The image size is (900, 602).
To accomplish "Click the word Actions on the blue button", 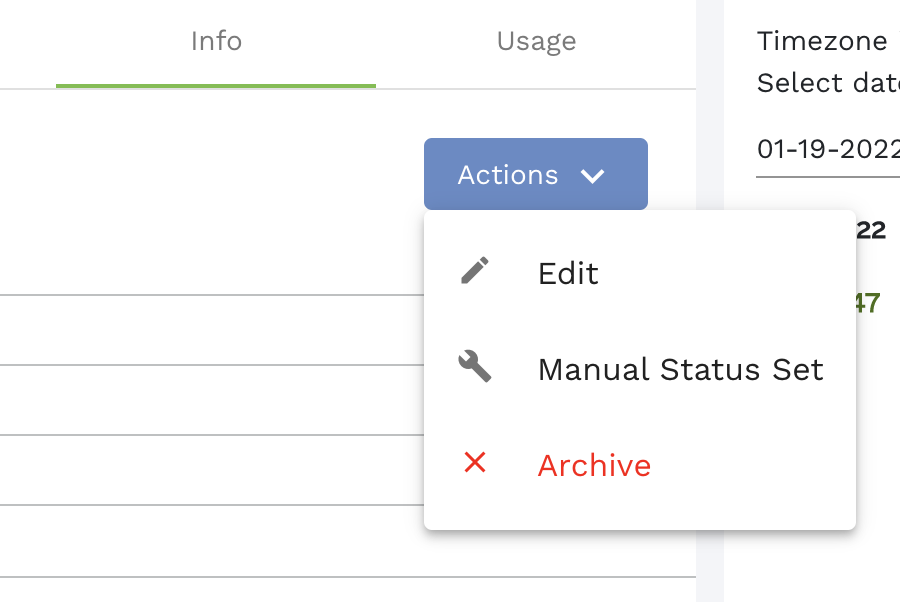I will 508,175.
